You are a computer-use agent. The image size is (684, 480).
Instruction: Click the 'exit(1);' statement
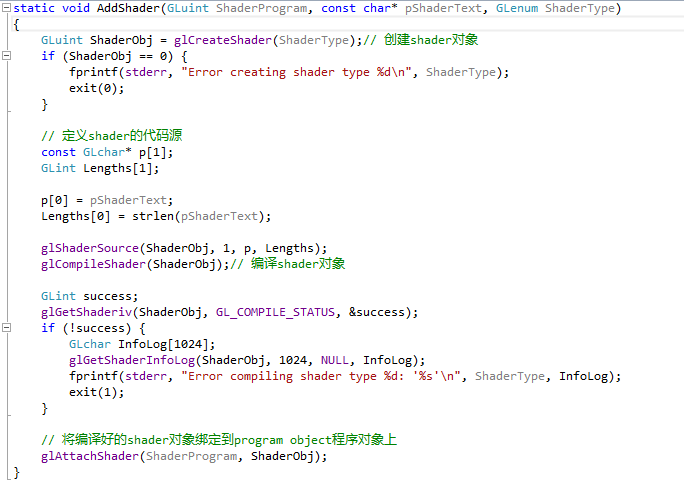pos(97,392)
